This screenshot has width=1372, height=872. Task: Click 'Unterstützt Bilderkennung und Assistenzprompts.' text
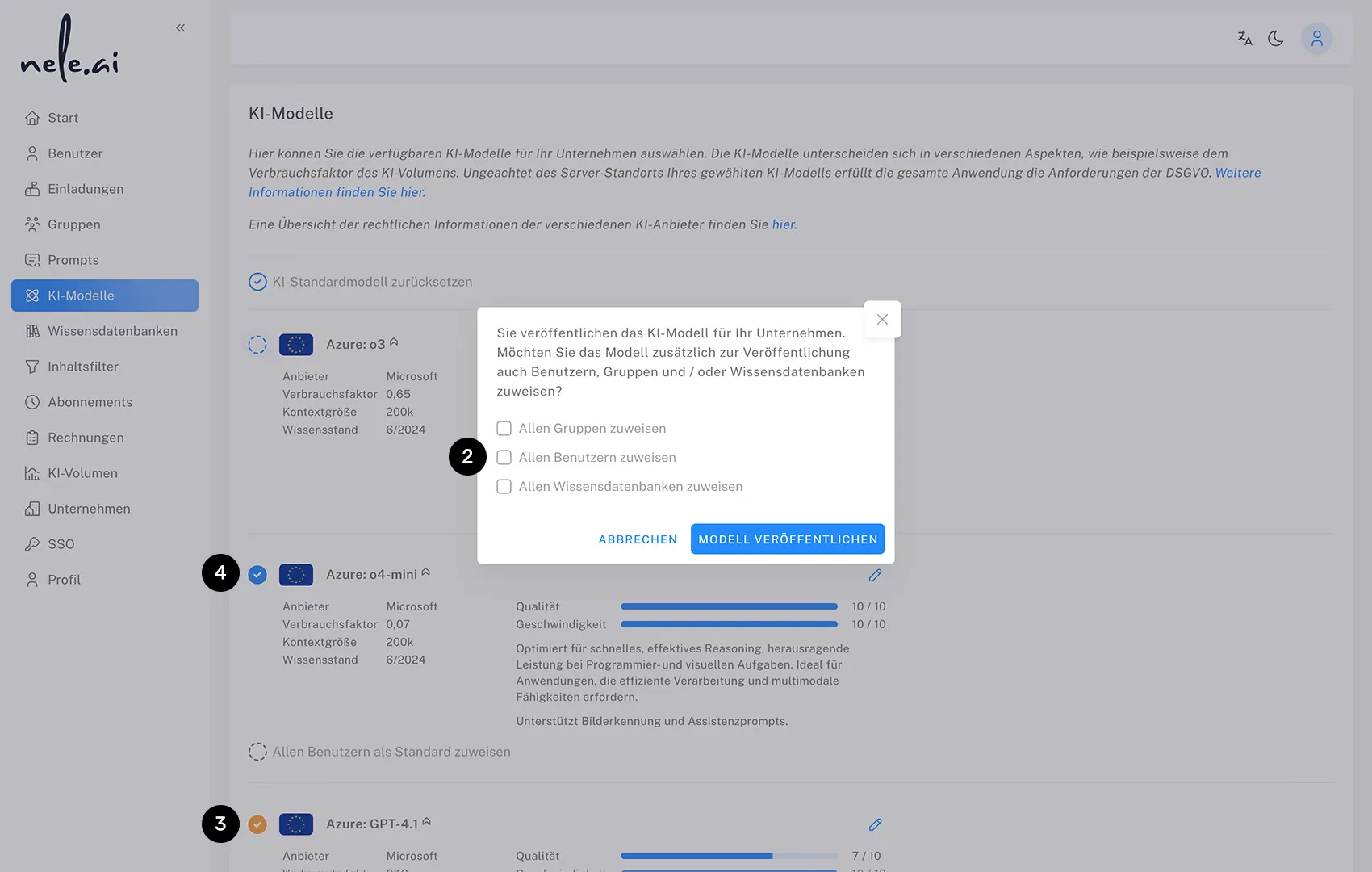[x=652, y=721]
